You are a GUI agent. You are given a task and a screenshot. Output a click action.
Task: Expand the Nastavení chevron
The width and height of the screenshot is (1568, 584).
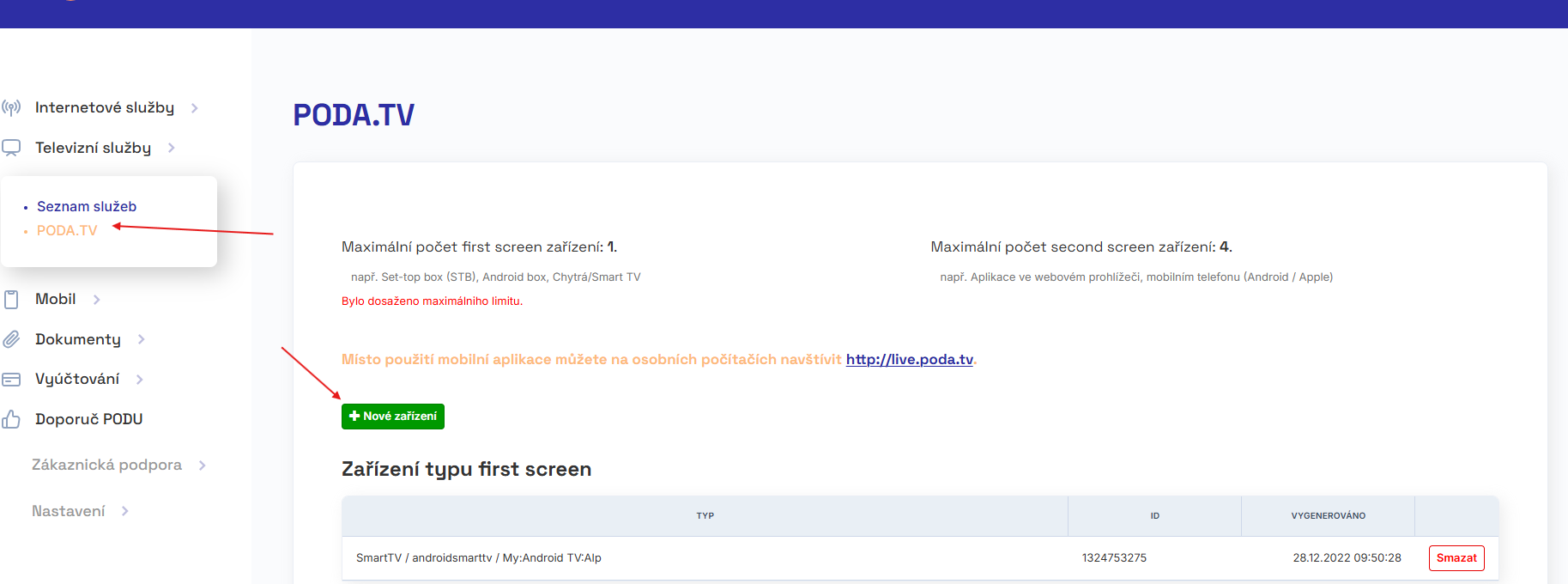[125, 511]
